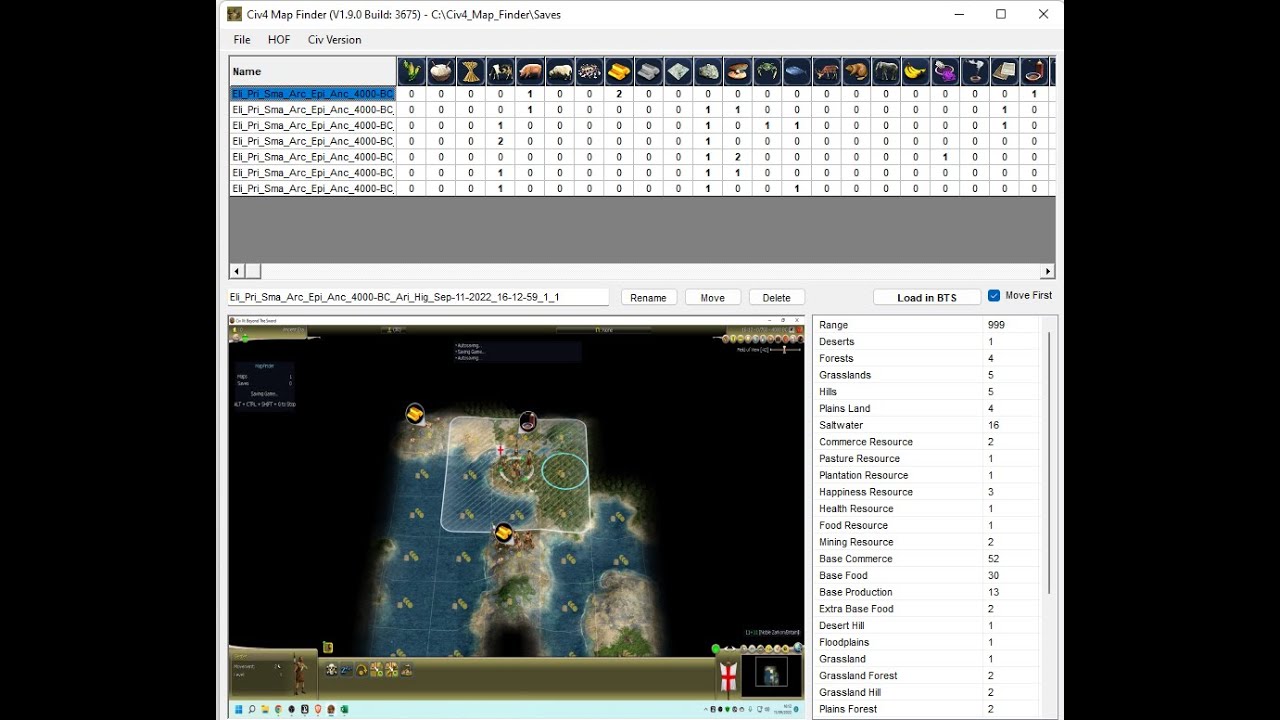Open the HOF menu
Viewport: 1280px width, 720px height.
point(279,40)
